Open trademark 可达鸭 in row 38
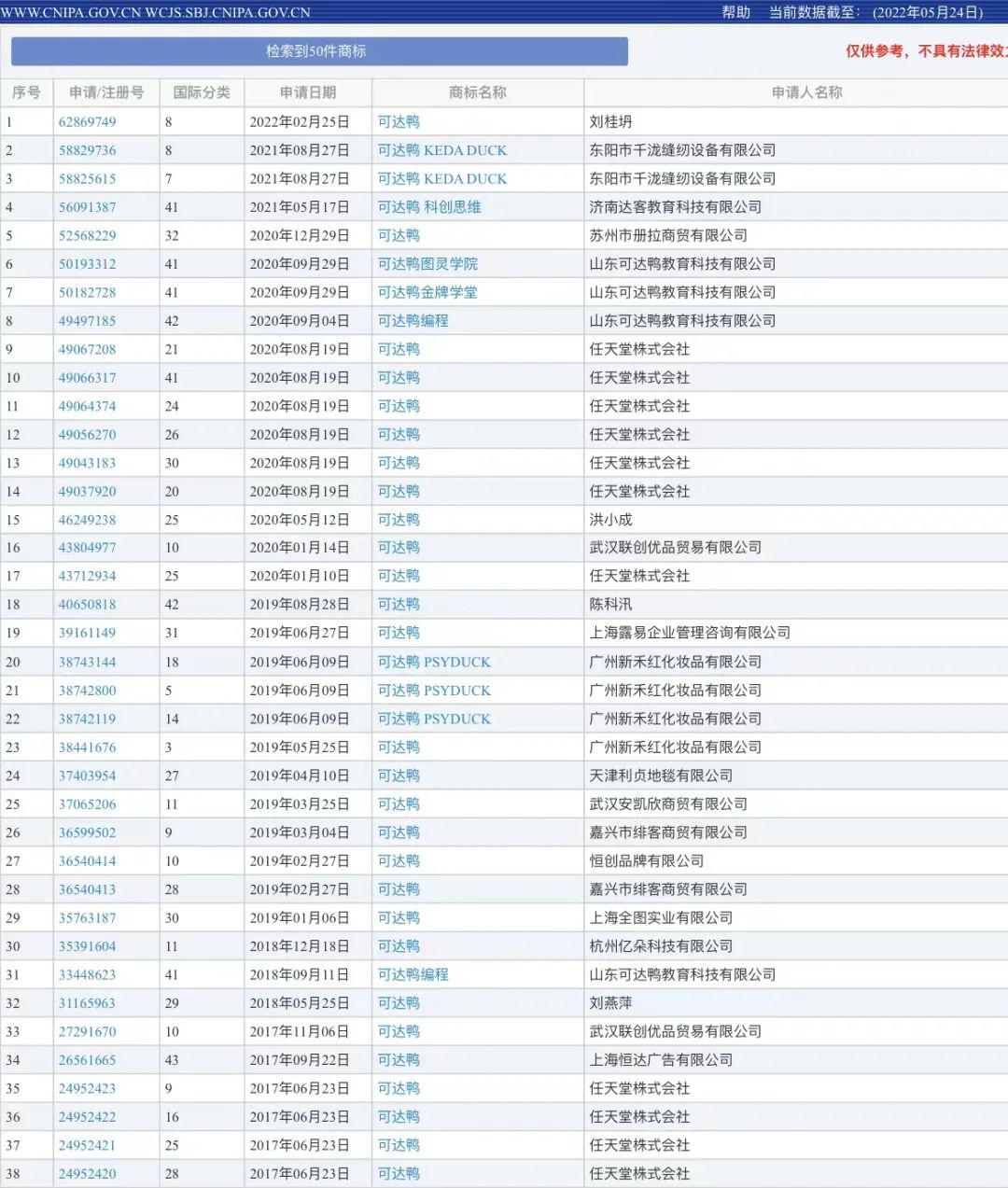This screenshot has height=1188, width=1008. point(399,1174)
